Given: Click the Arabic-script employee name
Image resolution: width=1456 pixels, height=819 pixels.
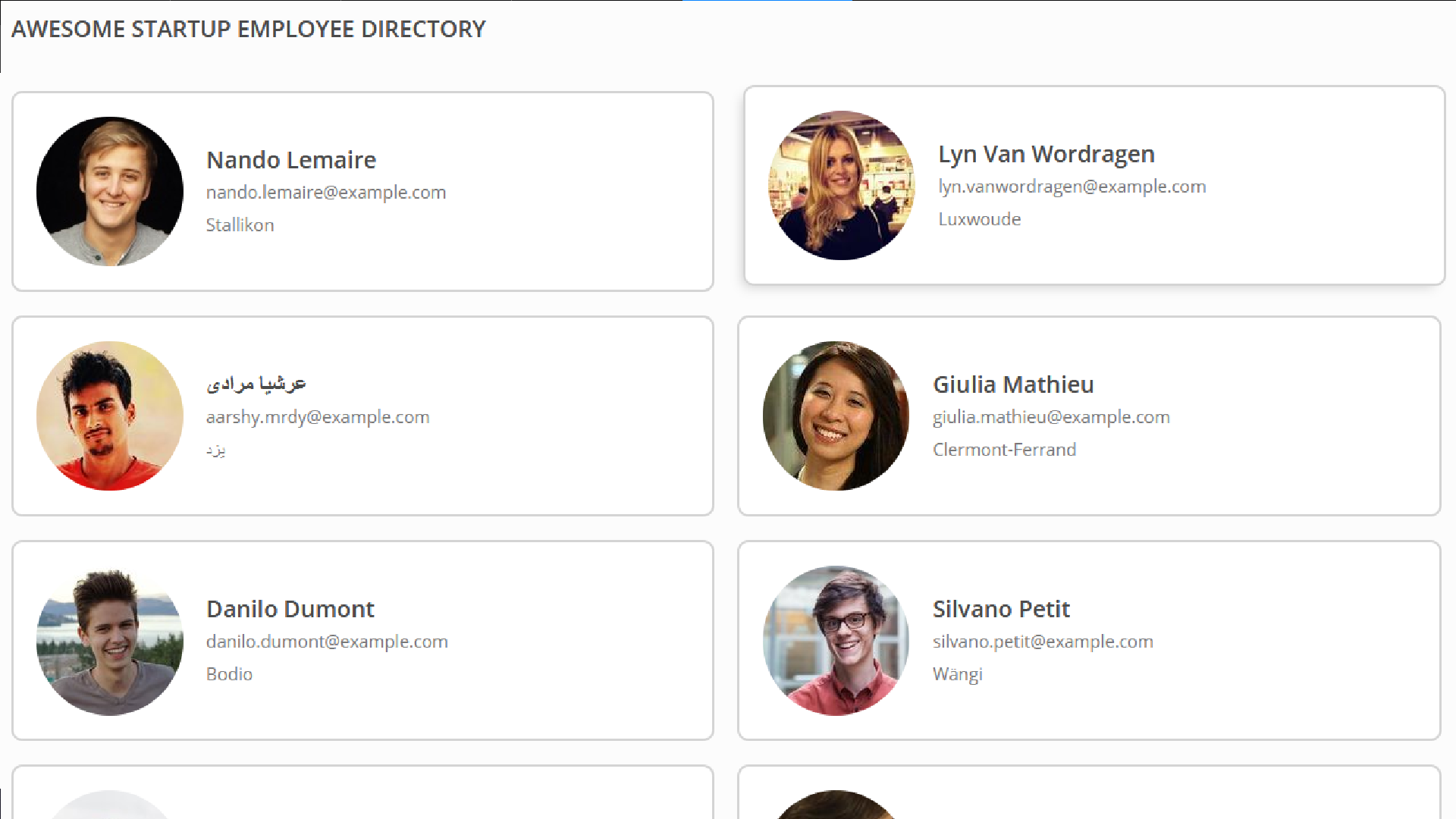Looking at the screenshot, I should [256, 384].
